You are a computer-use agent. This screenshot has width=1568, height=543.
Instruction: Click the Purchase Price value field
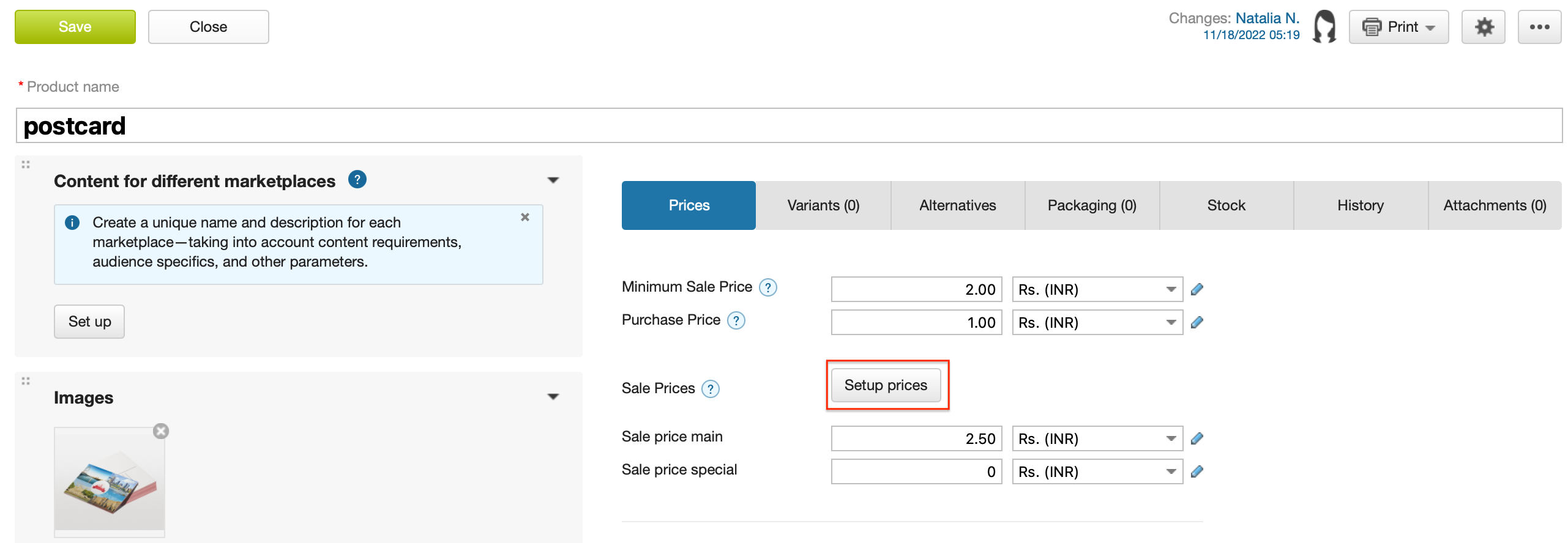[916, 322]
